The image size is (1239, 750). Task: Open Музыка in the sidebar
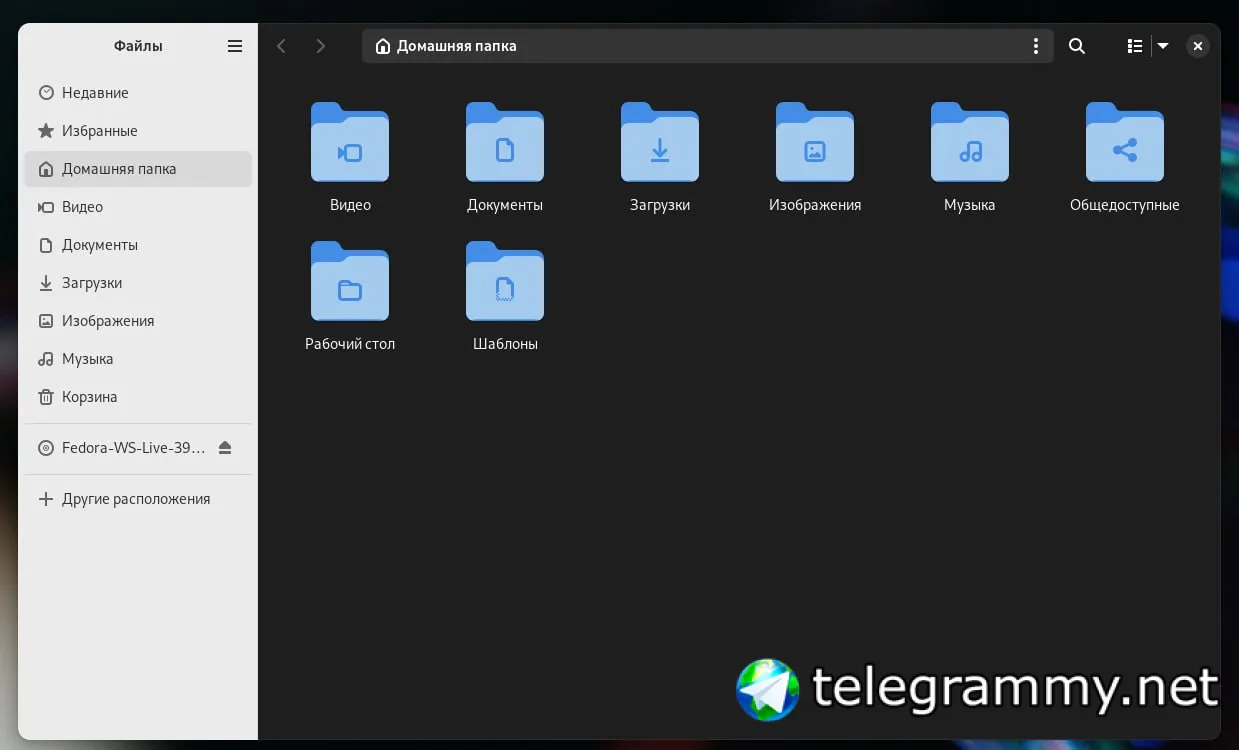click(x=138, y=359)
